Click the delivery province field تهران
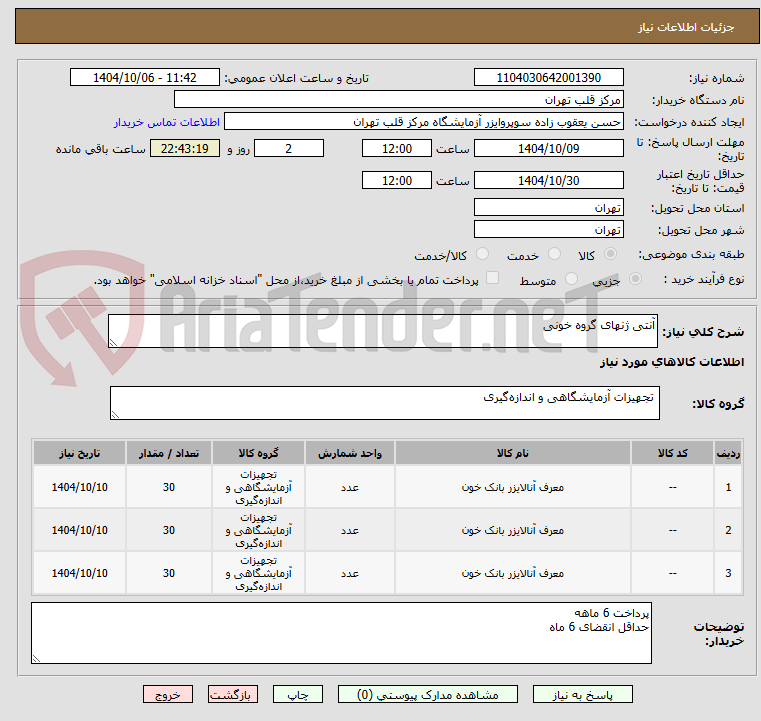This screenshot has height=721, width=761. point(548,208)
